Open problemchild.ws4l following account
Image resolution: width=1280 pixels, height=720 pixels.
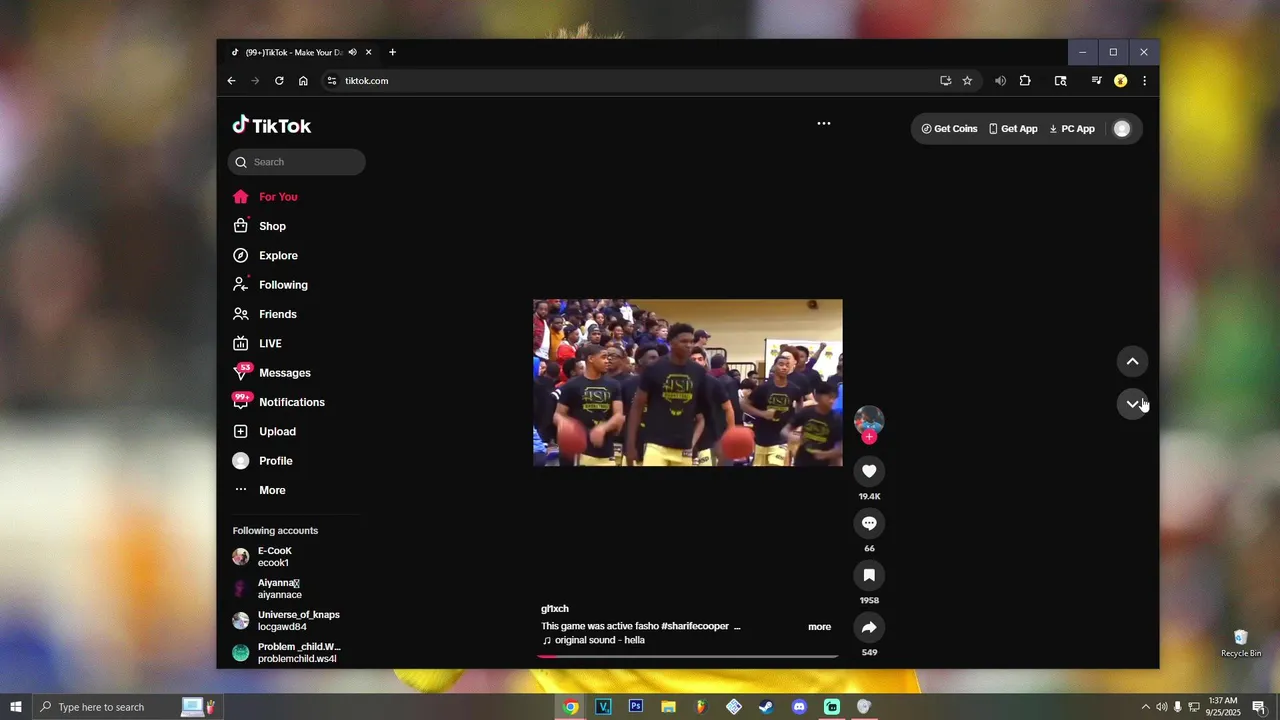click(287, 653)
